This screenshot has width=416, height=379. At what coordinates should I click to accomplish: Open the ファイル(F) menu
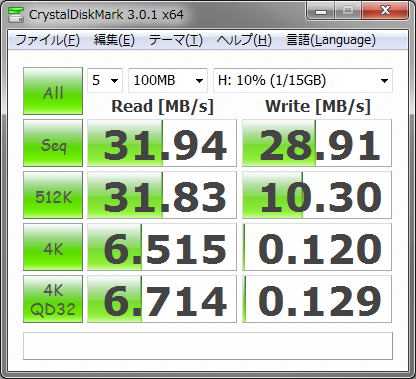(47, 40)
